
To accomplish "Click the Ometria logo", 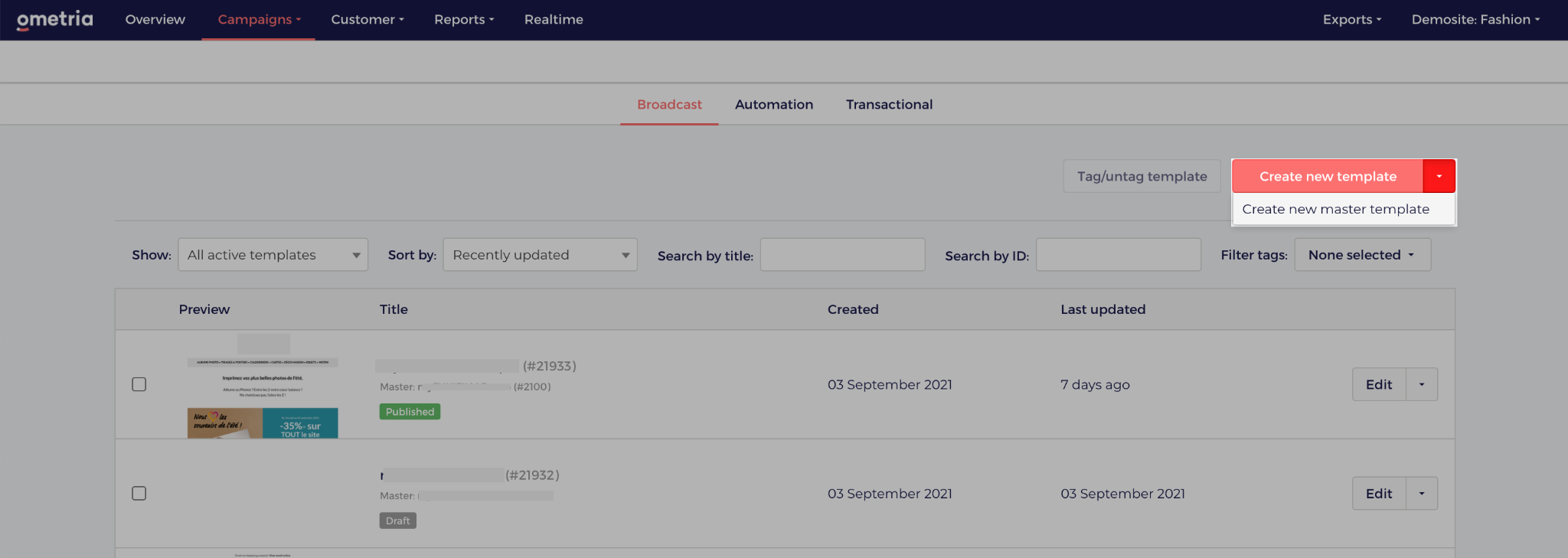I will coord(55,20).
